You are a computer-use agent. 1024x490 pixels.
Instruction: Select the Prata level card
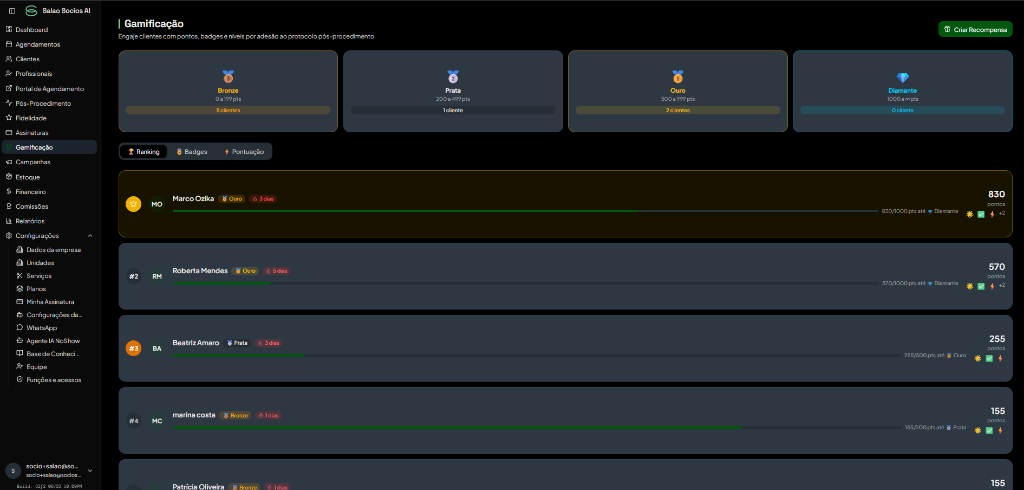[x=453, y=91]
